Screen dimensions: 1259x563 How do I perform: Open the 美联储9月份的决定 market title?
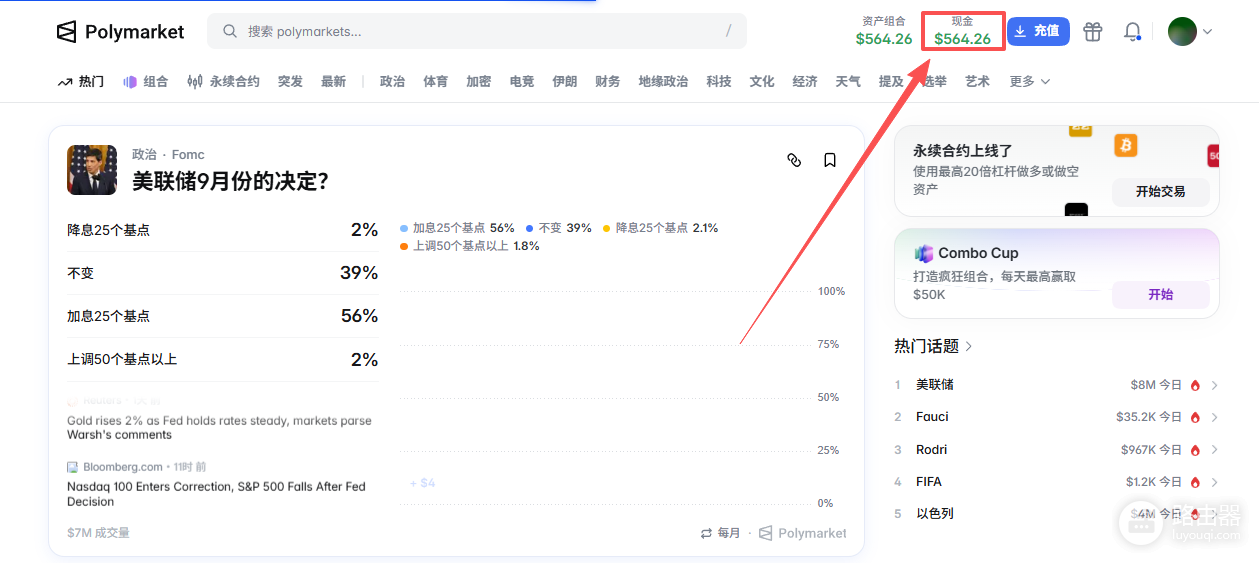pyautogui.click(x=230, y=181)
